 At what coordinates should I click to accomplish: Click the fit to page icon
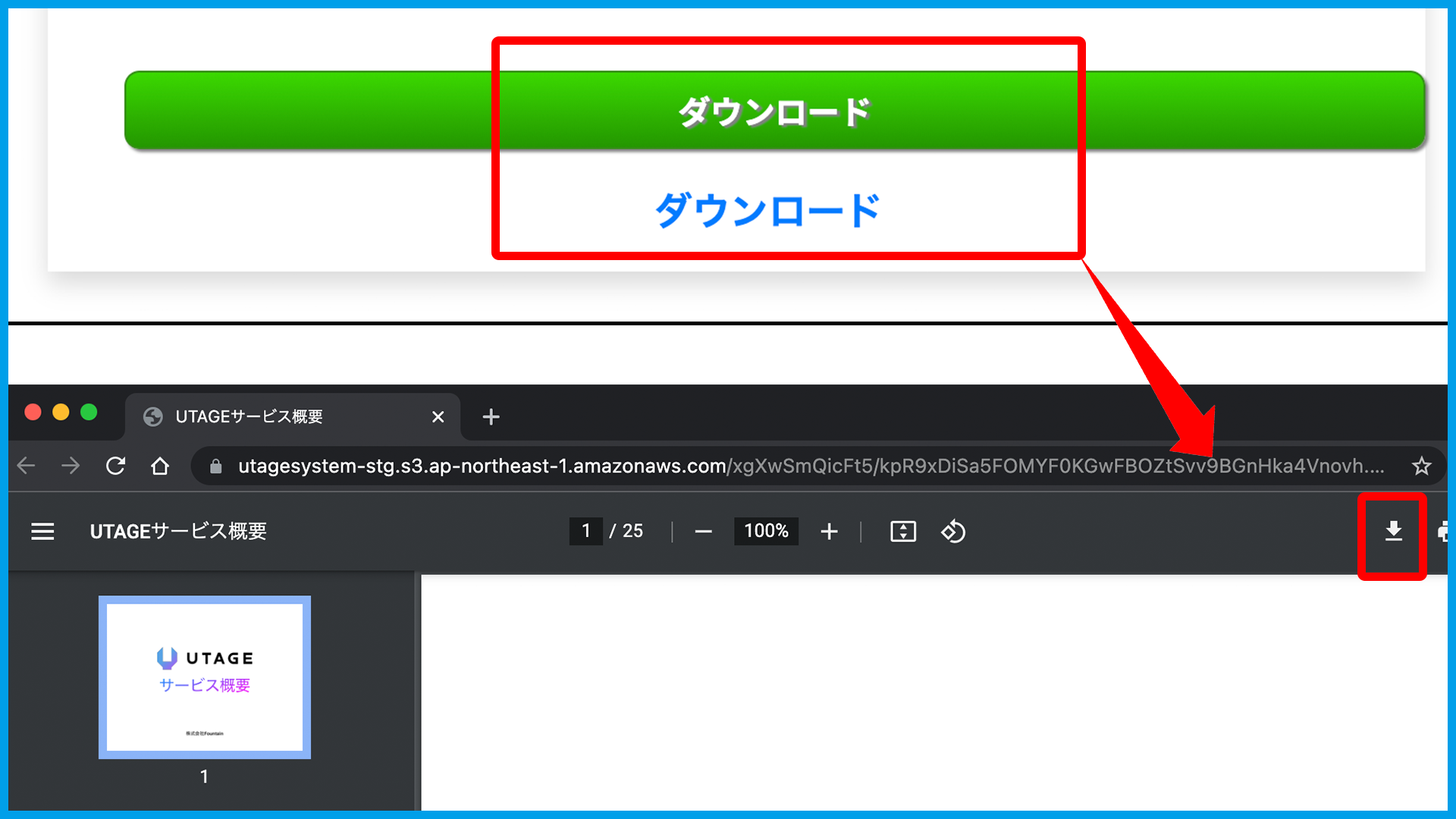[902, 532]
